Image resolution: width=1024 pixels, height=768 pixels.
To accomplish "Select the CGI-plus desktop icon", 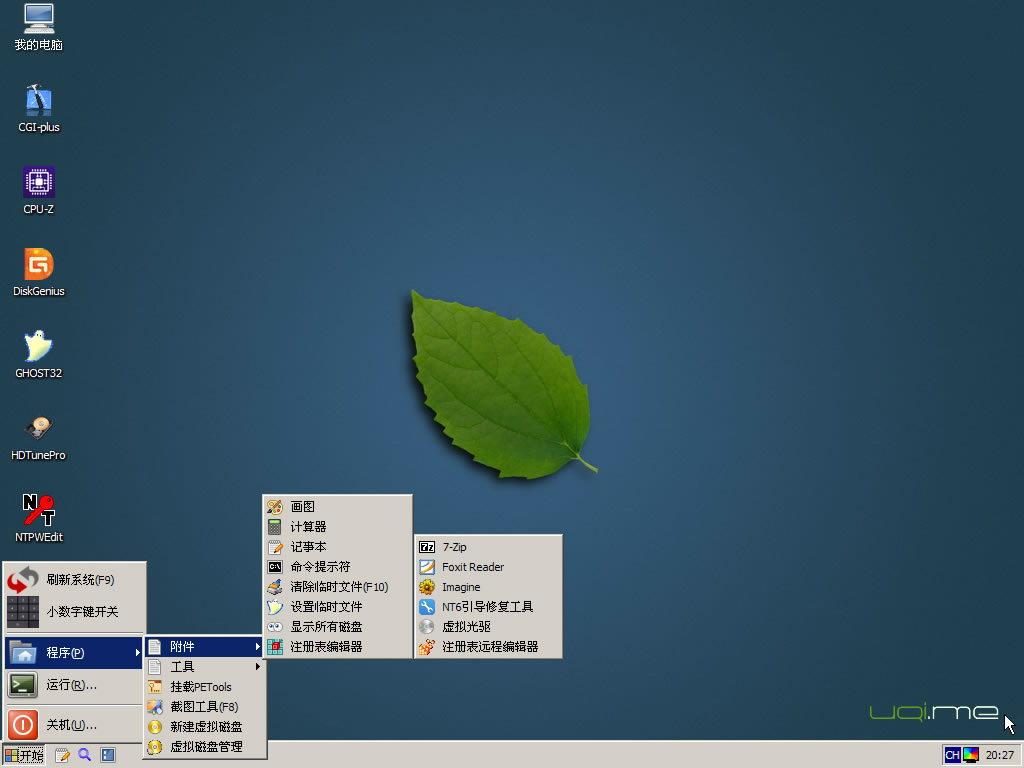I will click(39, 108).
